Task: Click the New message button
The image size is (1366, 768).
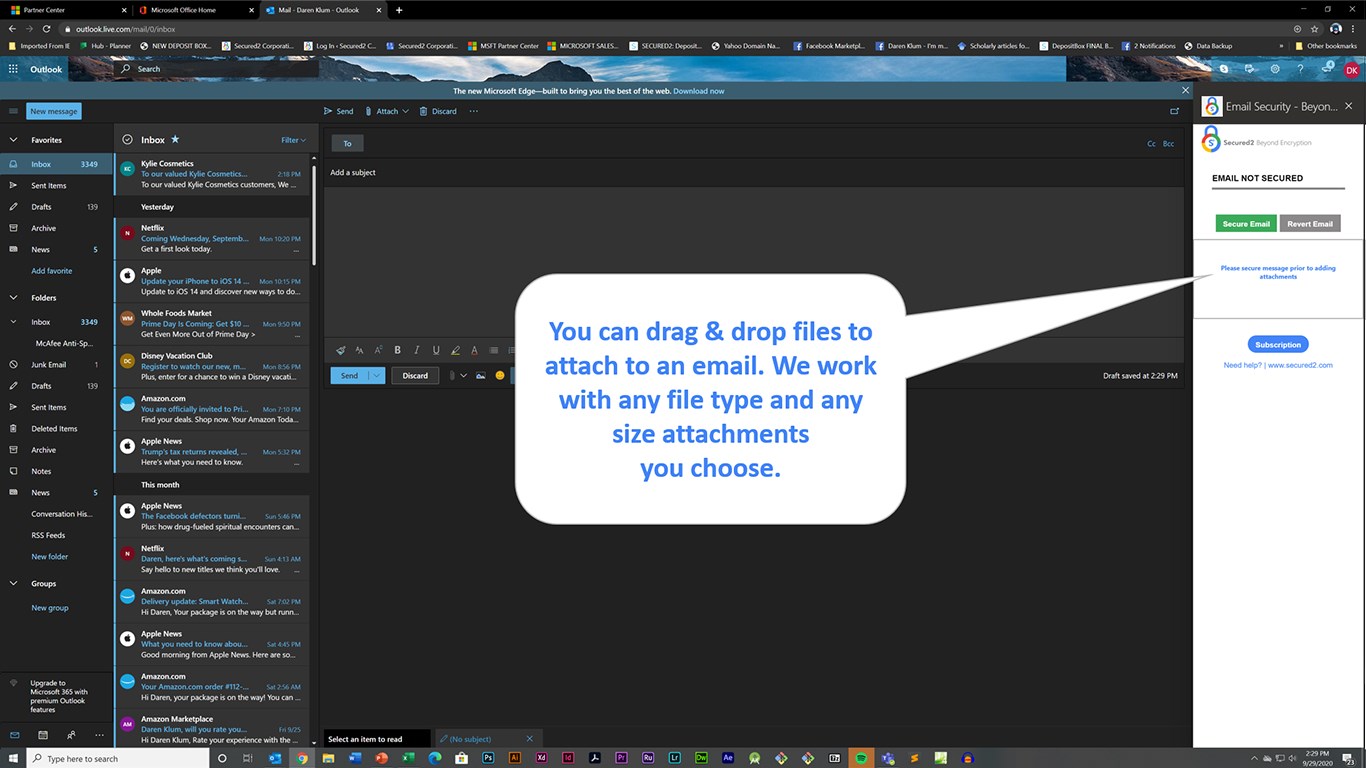Action: point(54,111)
